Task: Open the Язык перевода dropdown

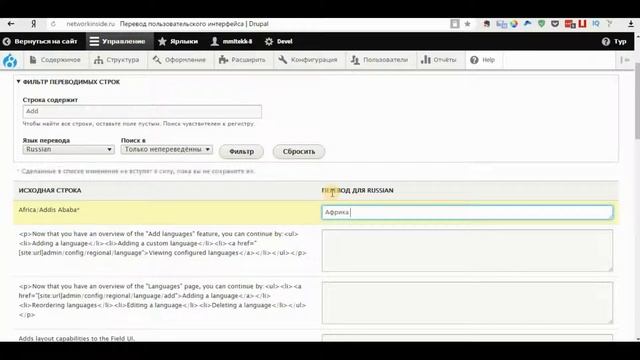Action: [68, 149]
